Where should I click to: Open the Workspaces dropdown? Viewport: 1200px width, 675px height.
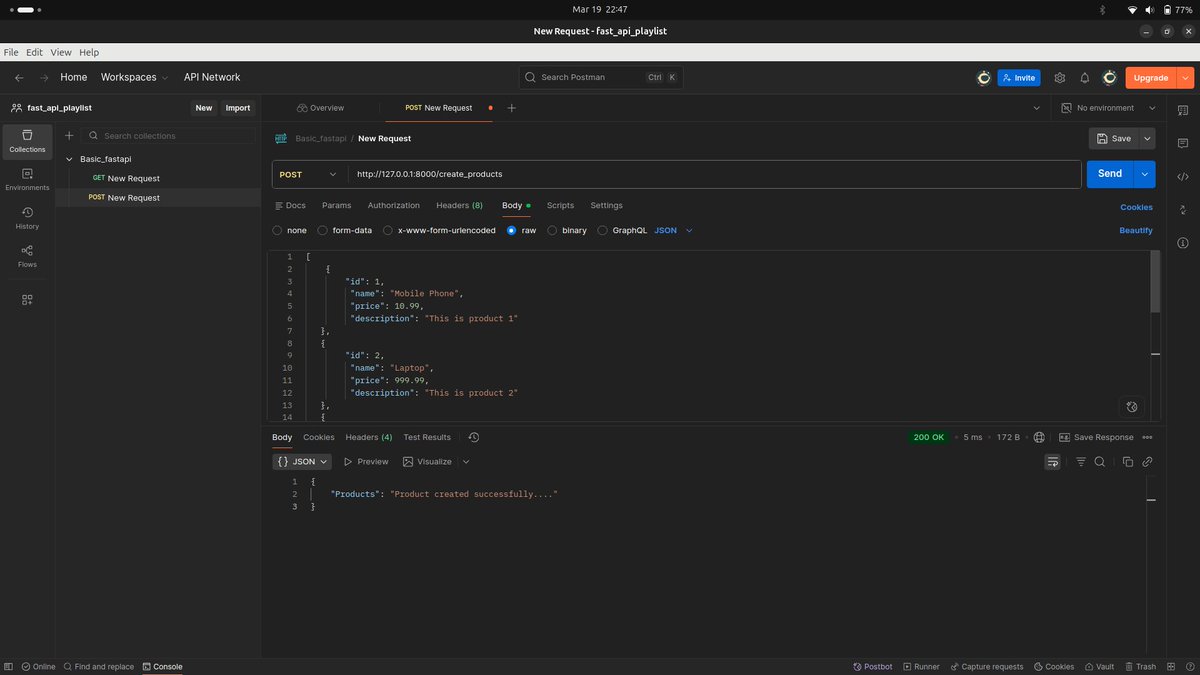pos(134,77)
